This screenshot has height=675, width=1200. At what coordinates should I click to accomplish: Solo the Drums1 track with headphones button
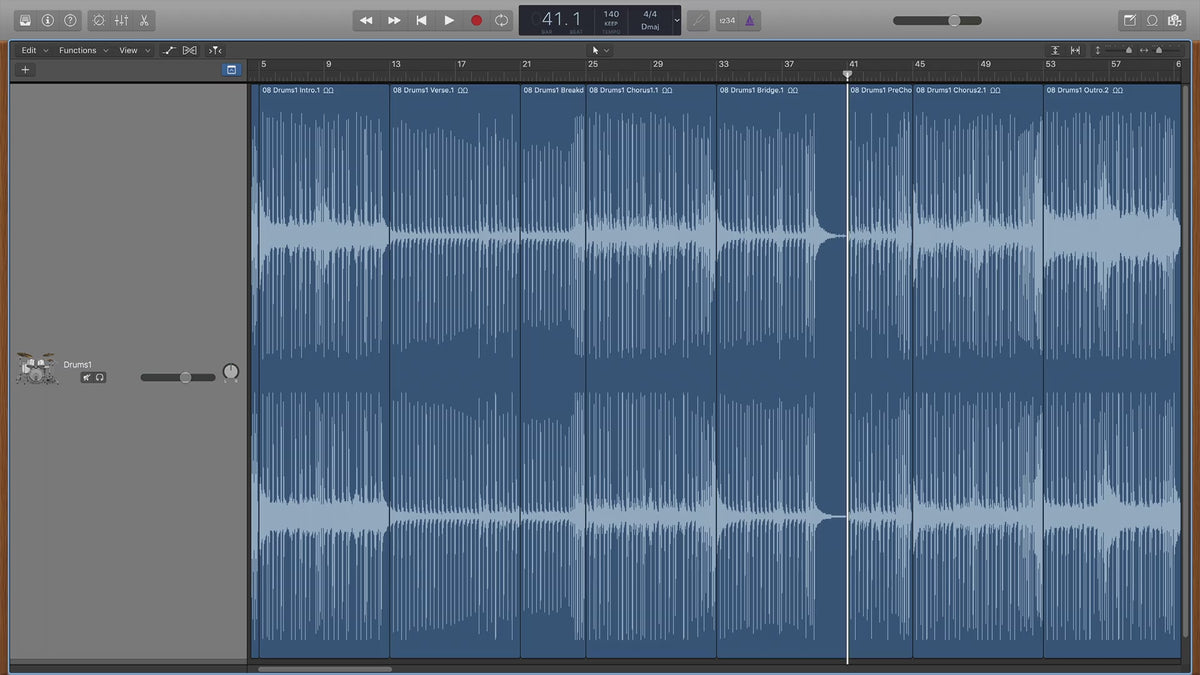coord(100,377)
